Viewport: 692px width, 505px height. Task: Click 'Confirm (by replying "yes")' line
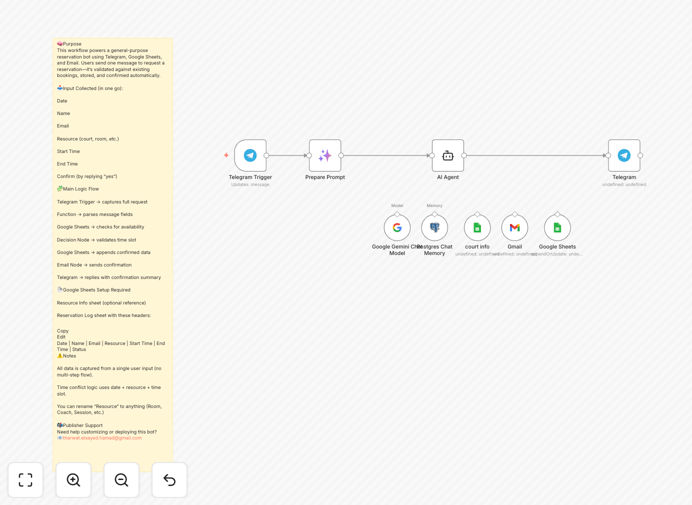(x=87, y=176)
